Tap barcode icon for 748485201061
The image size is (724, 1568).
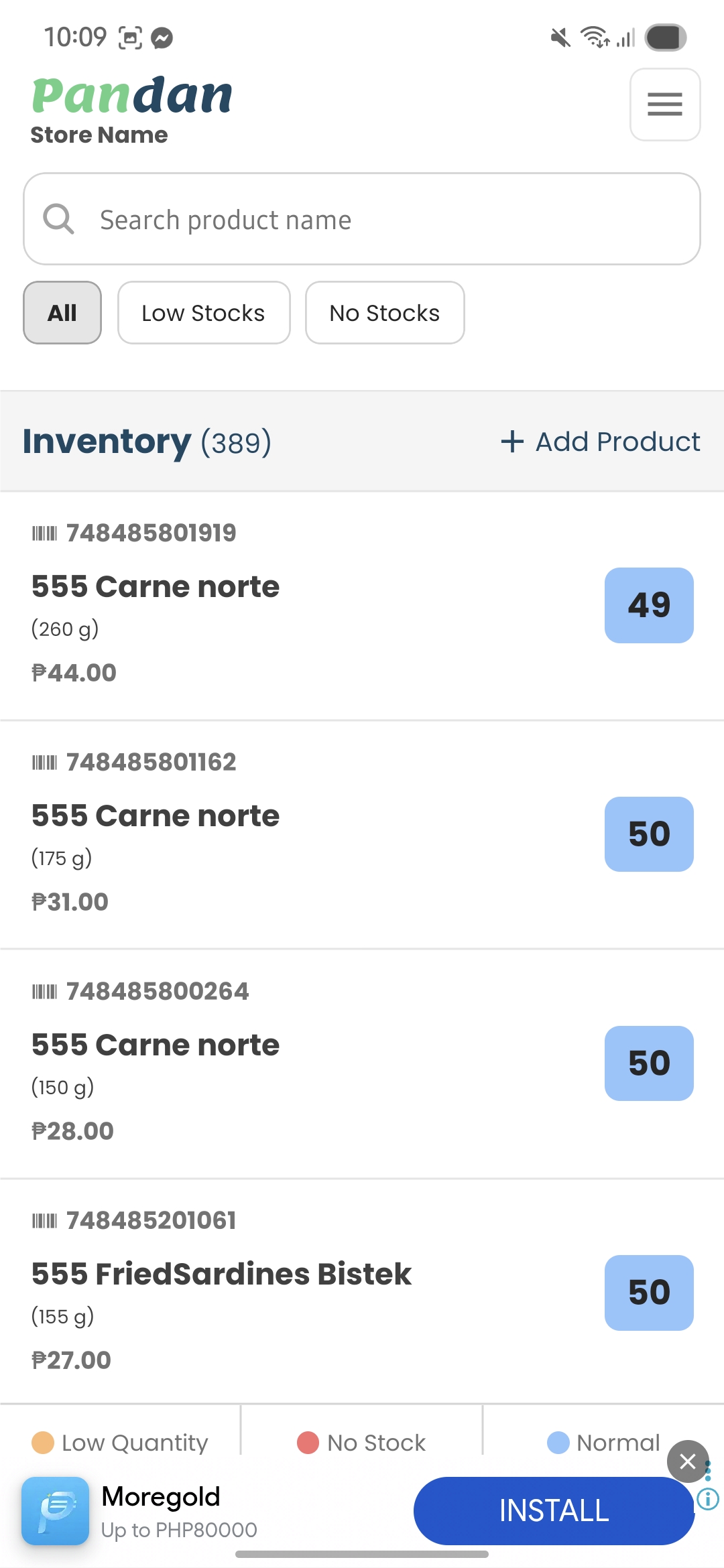tap(44, 1221)
